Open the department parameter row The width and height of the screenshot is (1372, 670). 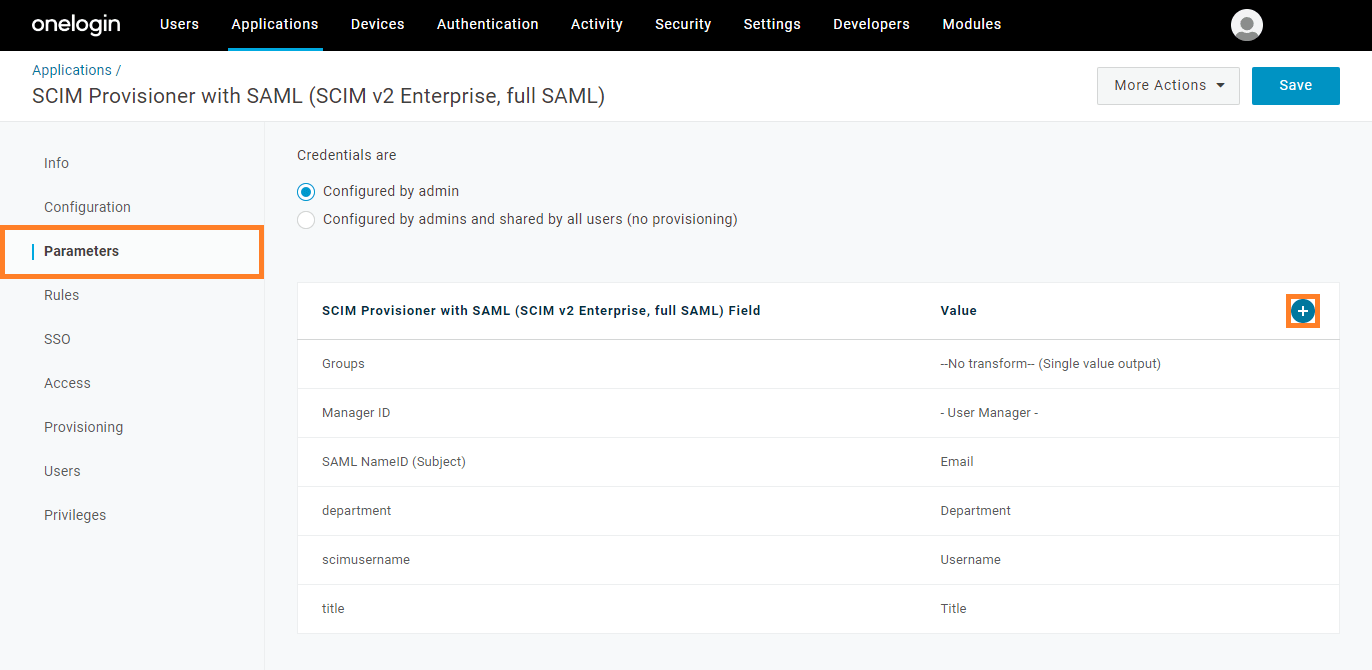(818, 511)
